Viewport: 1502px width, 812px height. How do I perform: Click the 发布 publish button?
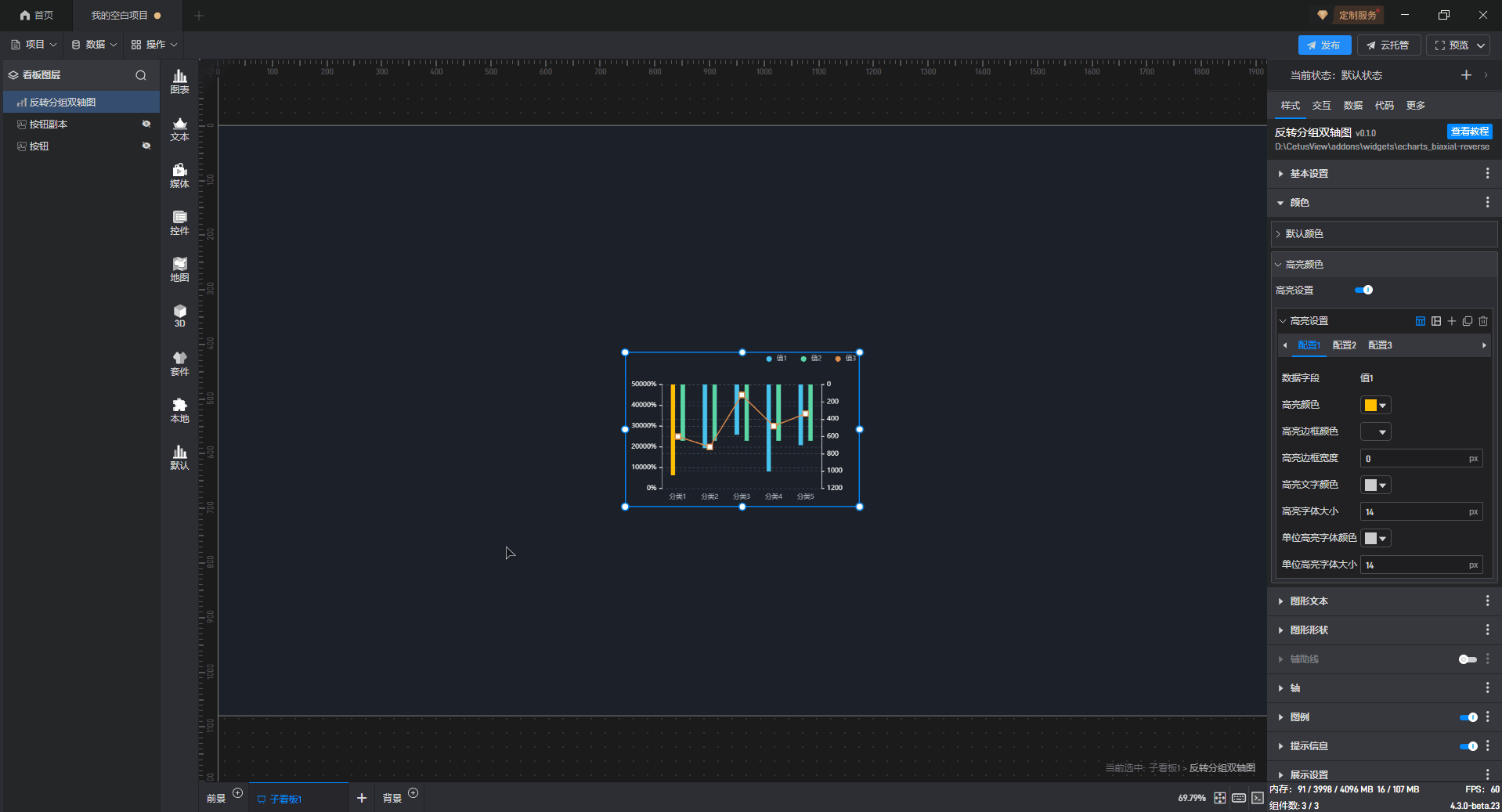pos(1323,45)
